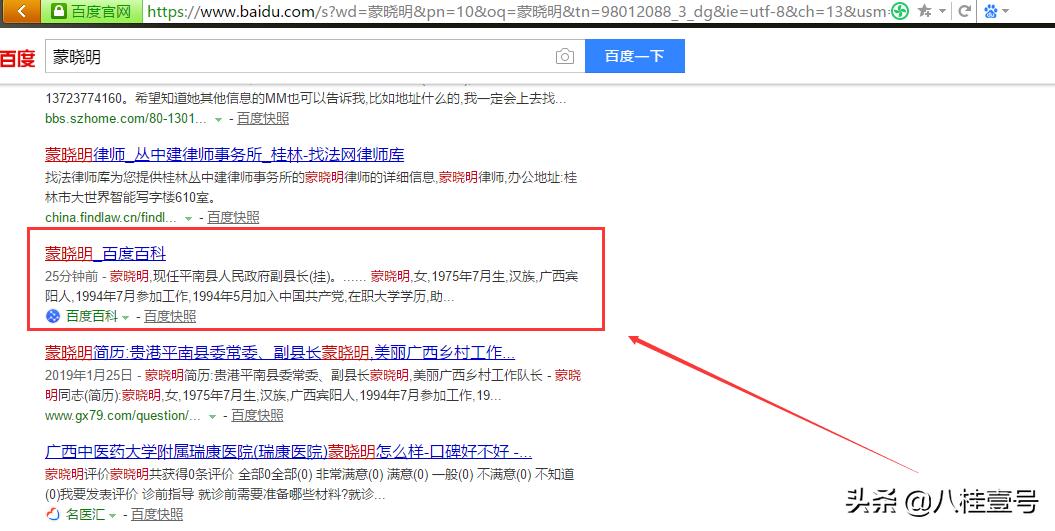
Task: Click the browser address bar URL
Action: (517, 11)
